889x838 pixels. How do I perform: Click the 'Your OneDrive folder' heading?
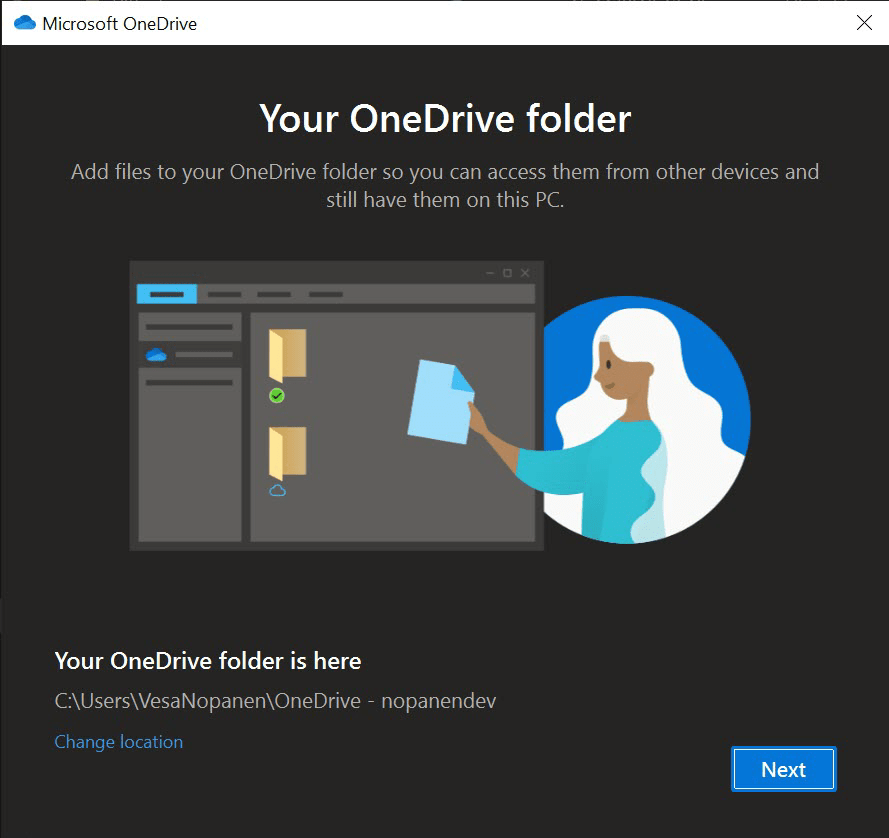[445, 119]
